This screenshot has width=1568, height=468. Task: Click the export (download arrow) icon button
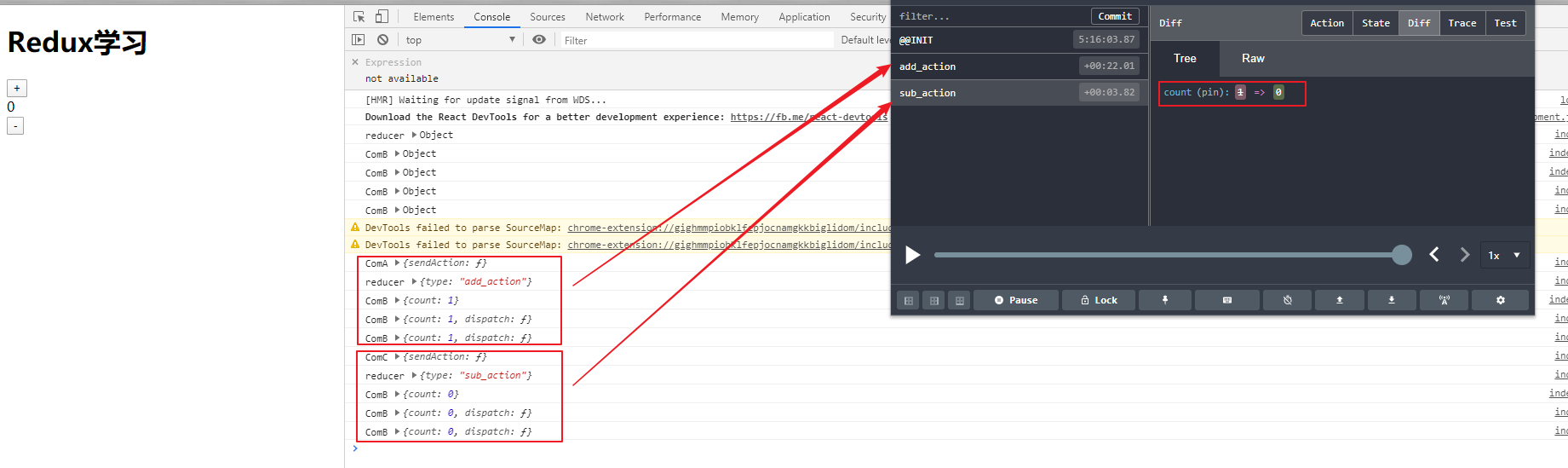click(x=1392, y=300)
